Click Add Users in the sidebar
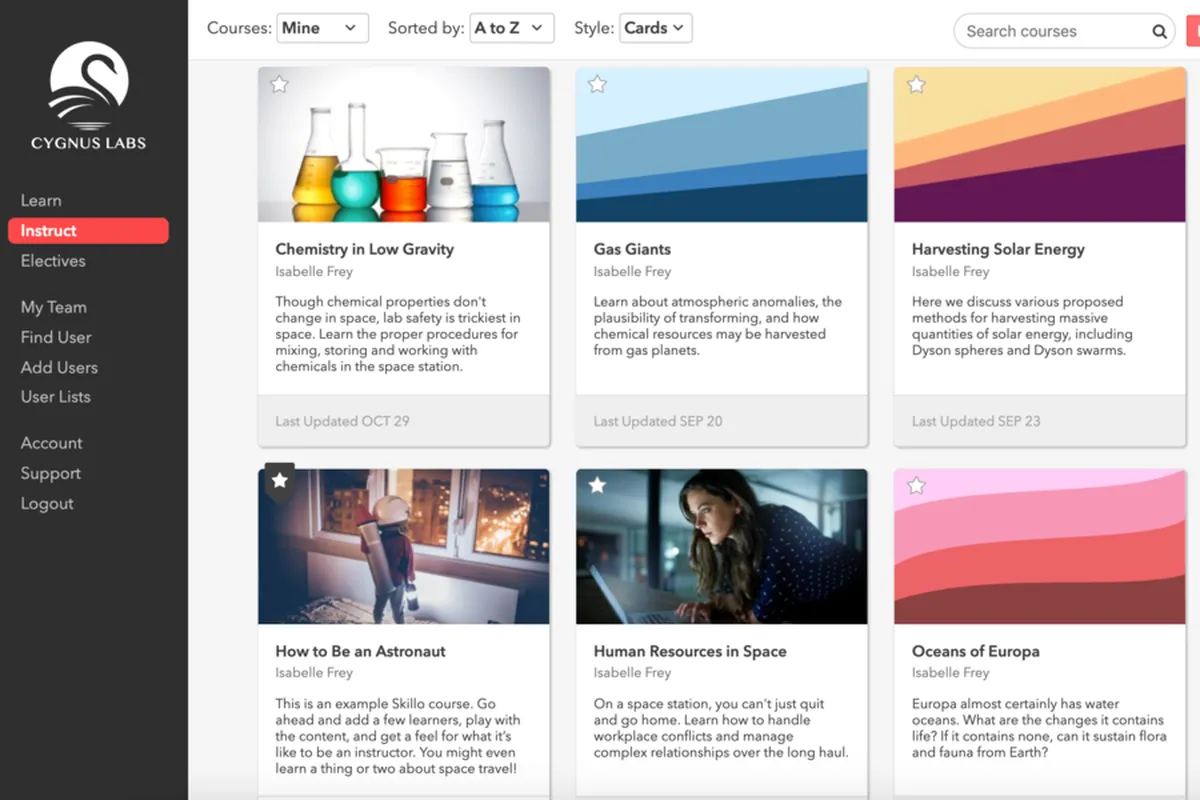 [x=59, y=367]
